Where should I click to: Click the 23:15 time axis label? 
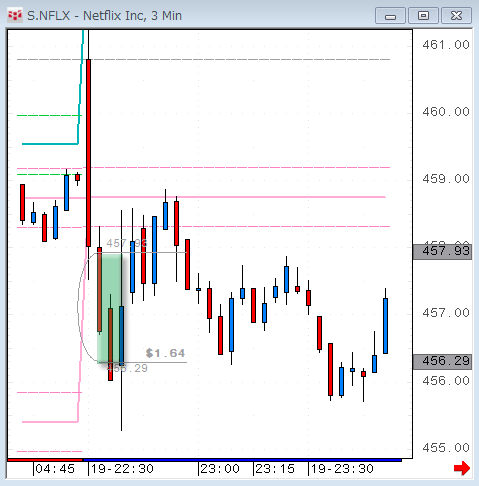[275, 469]
